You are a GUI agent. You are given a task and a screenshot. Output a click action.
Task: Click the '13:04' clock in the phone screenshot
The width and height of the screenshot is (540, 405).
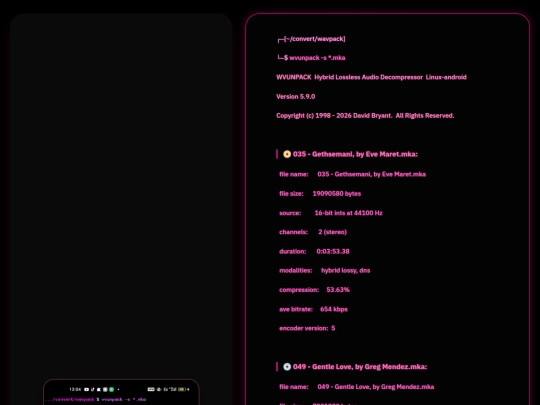(75, 390)
